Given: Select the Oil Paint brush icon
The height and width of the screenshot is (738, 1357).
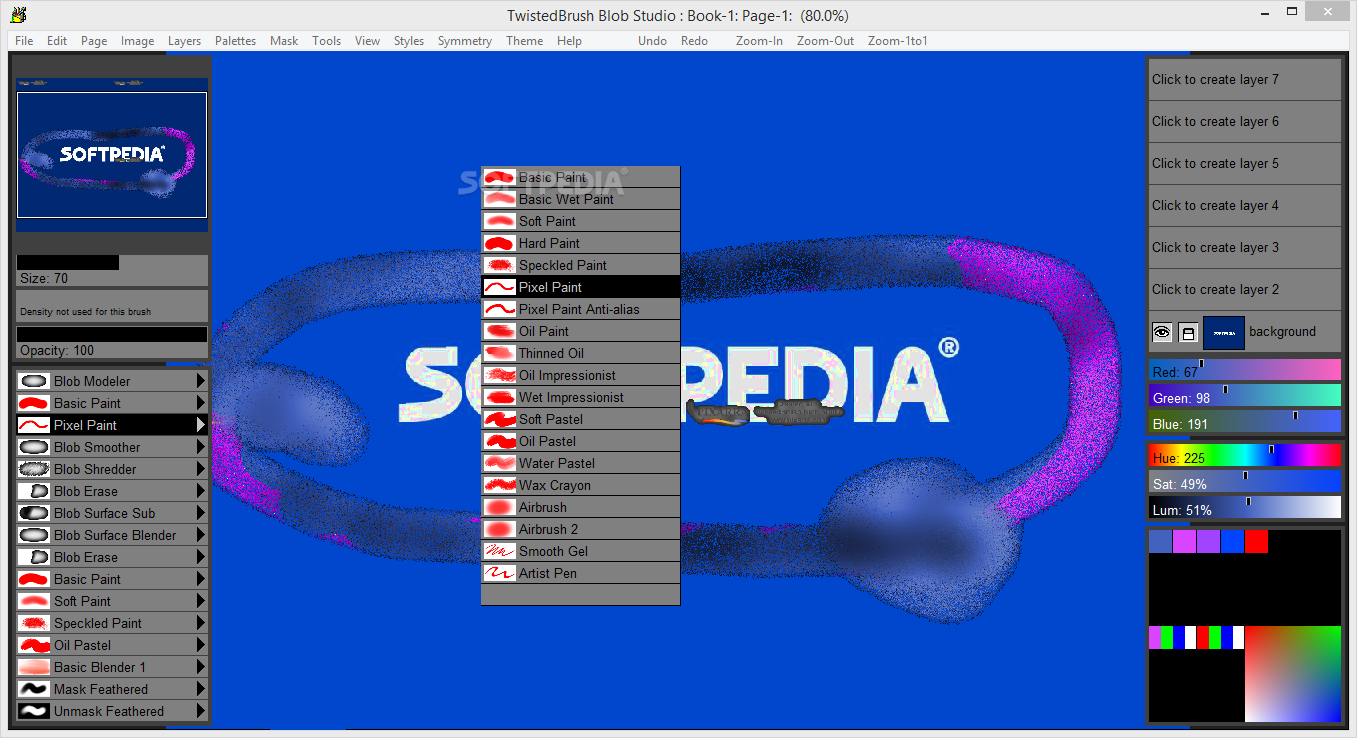Looking at the screenshot, I should pyautogui.click(x=499, y=331).
